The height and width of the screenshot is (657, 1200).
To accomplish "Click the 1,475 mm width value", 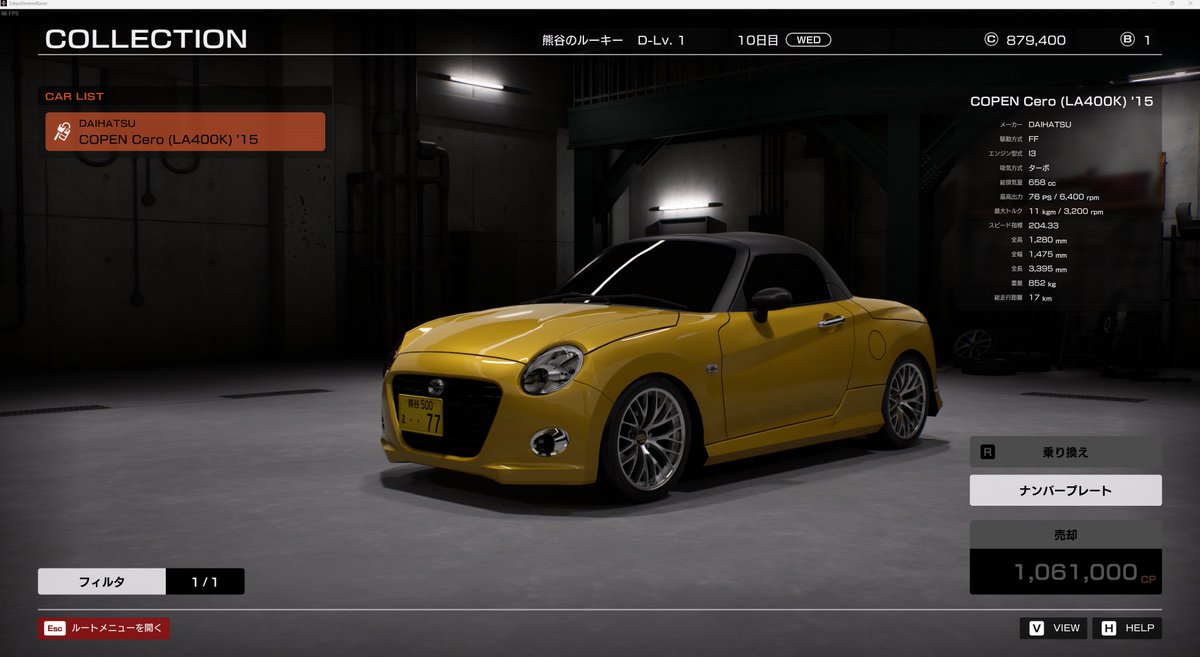I will click(x=1050, y=254).
